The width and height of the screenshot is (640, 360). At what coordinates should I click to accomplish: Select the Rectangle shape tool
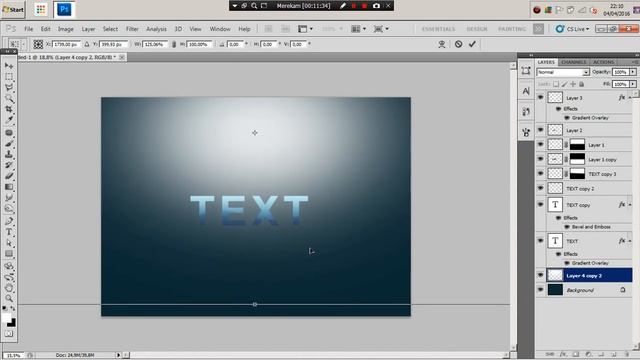click(9, 253)
